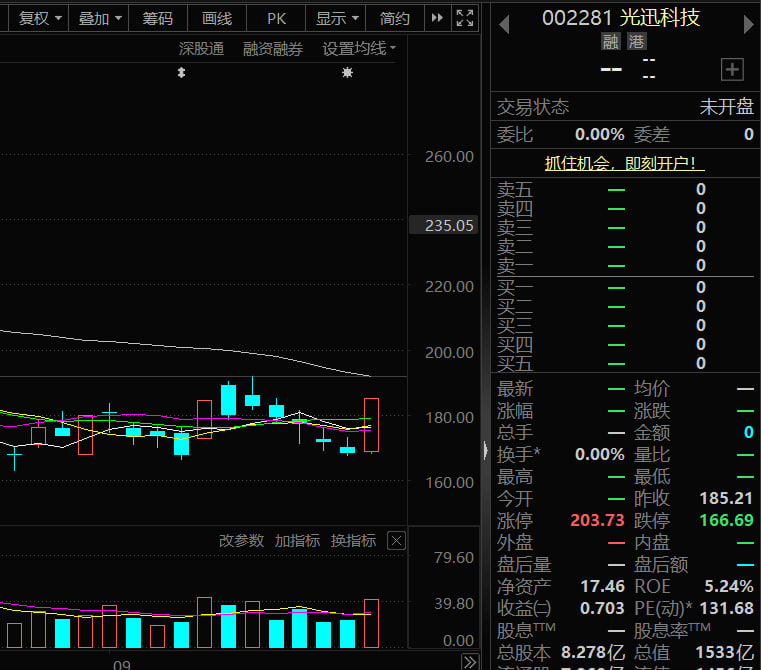The width and height of the screenshot is (761, 670).
Task: Add stock to watchlist plus icon
Action: (732, 69)
